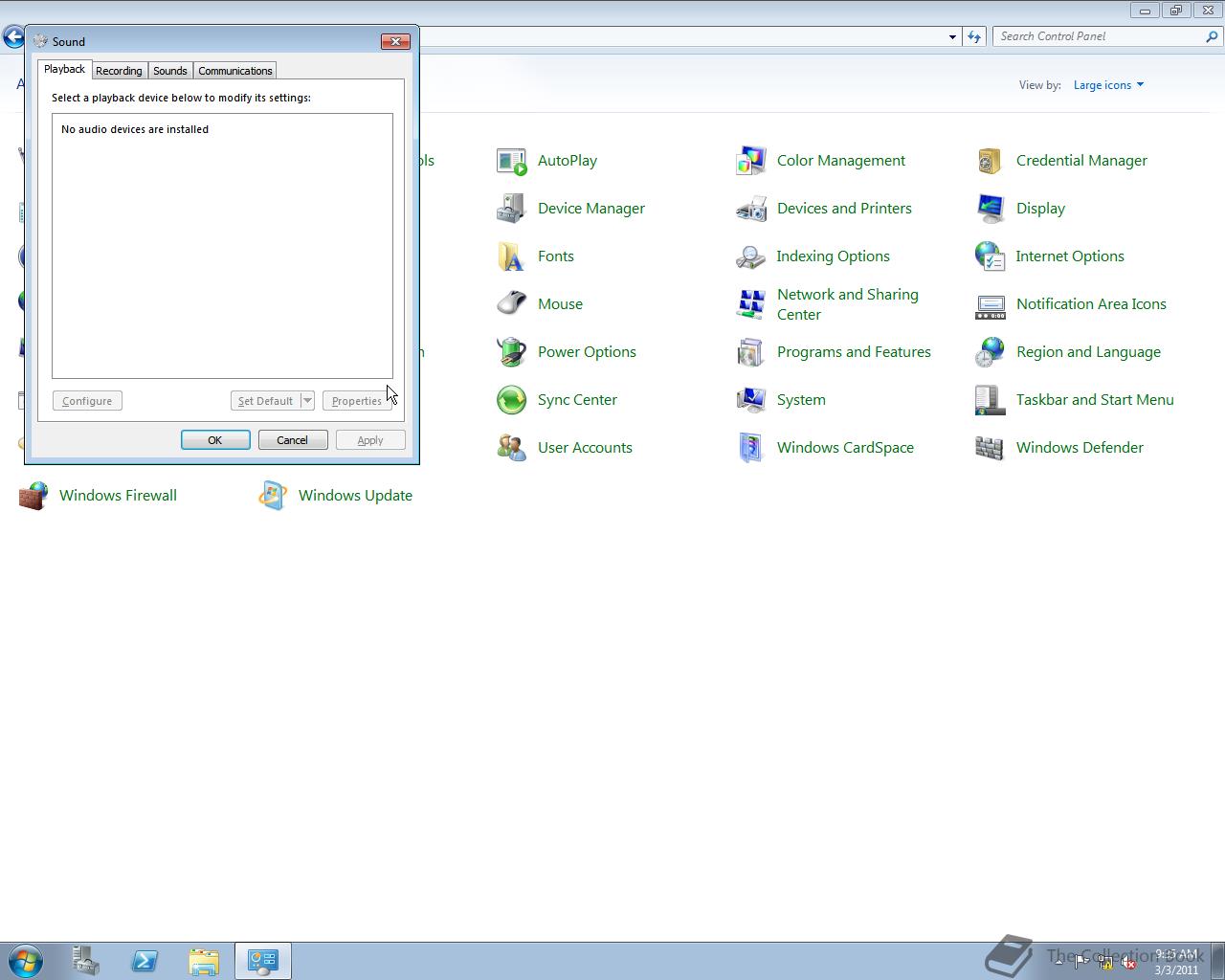Click the Show desktop button
The width and height of the screenshot is (1225, 980).
[x=1217, y=961]
